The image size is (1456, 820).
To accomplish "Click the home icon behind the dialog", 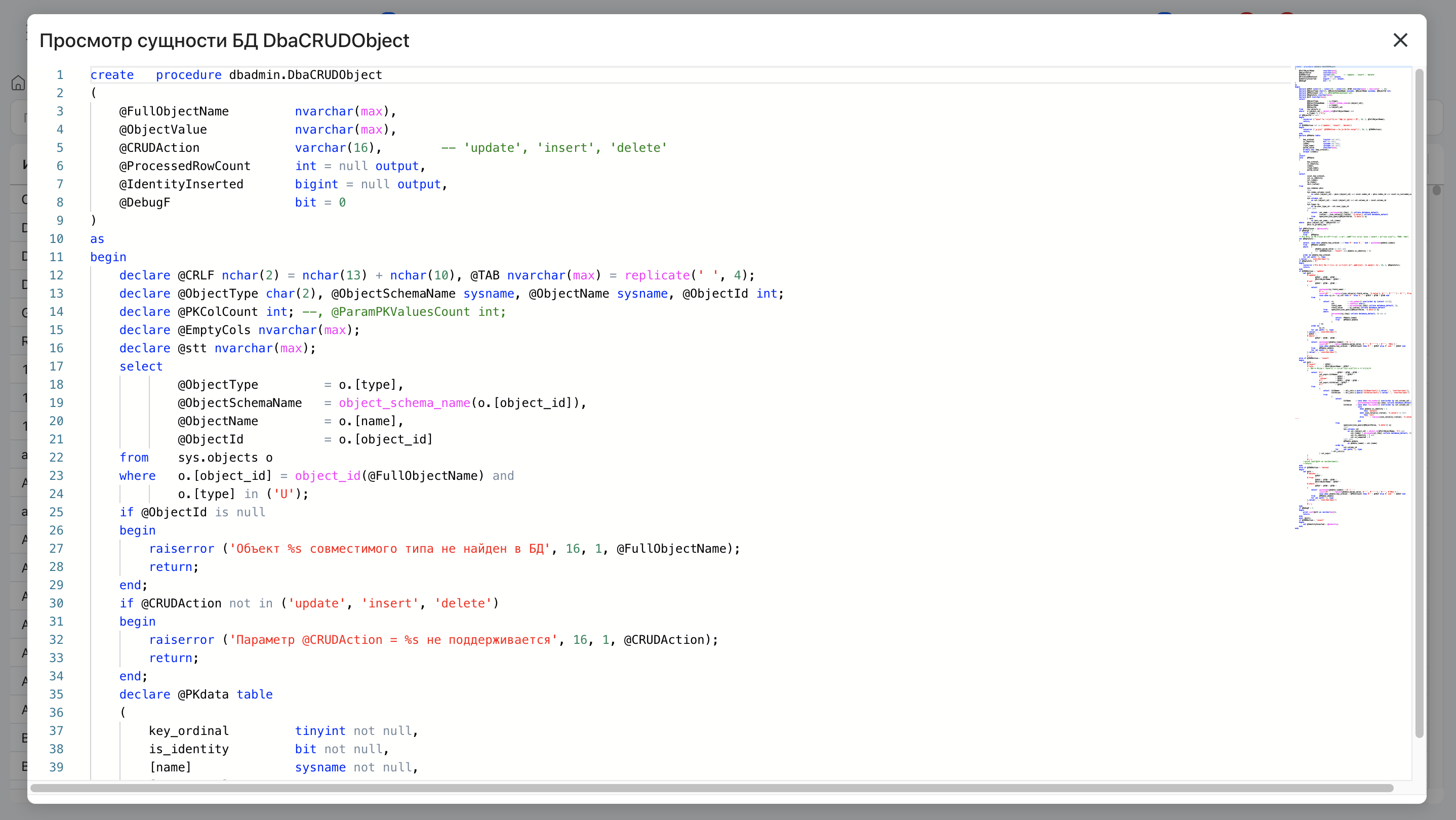I will coord(18,83).
